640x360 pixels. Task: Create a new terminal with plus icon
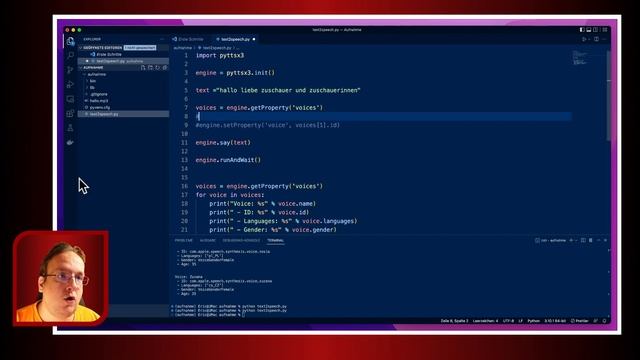[x=571, y=240]
